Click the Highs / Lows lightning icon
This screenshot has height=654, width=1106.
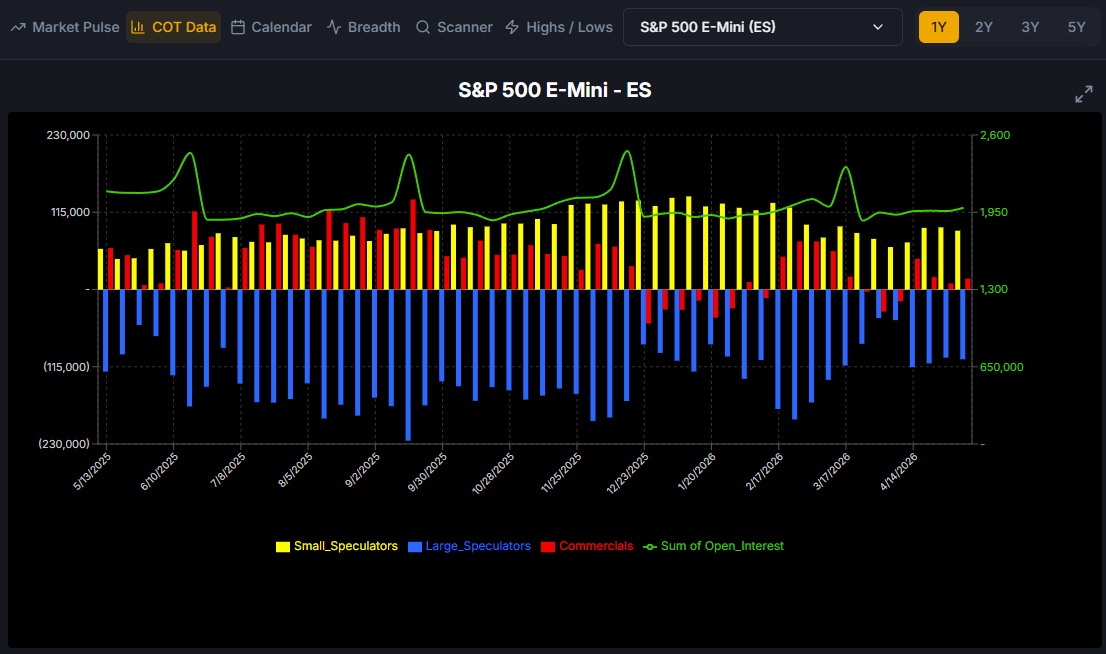[x=512, y=27]
